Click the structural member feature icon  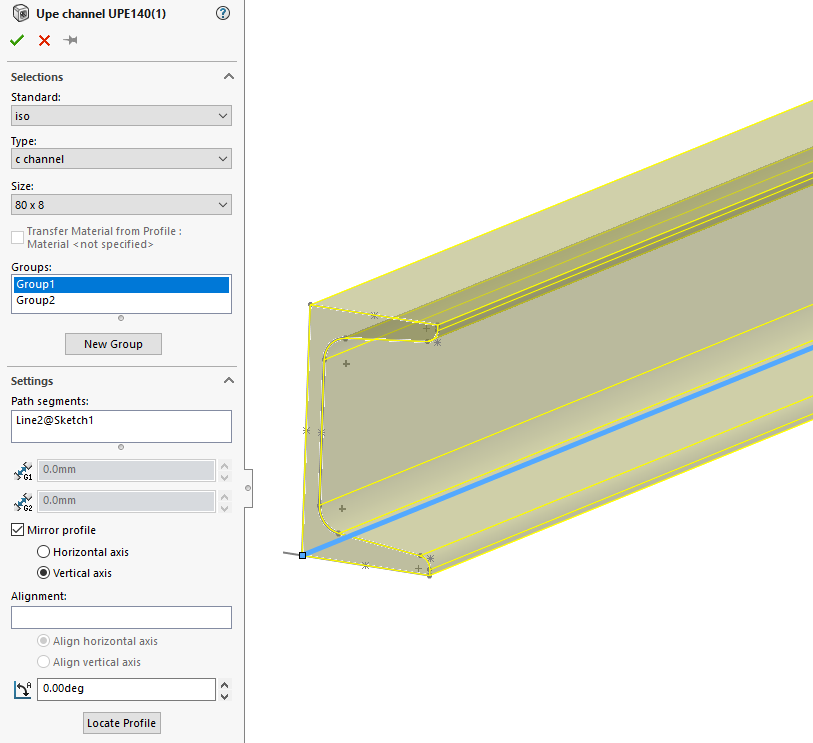click(20, 13)
